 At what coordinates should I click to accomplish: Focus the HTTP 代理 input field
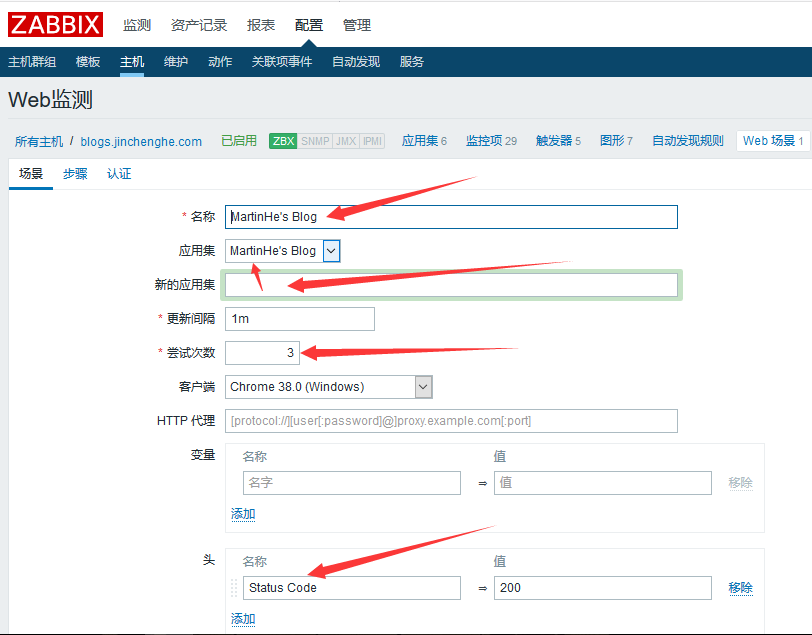[451, 421]
